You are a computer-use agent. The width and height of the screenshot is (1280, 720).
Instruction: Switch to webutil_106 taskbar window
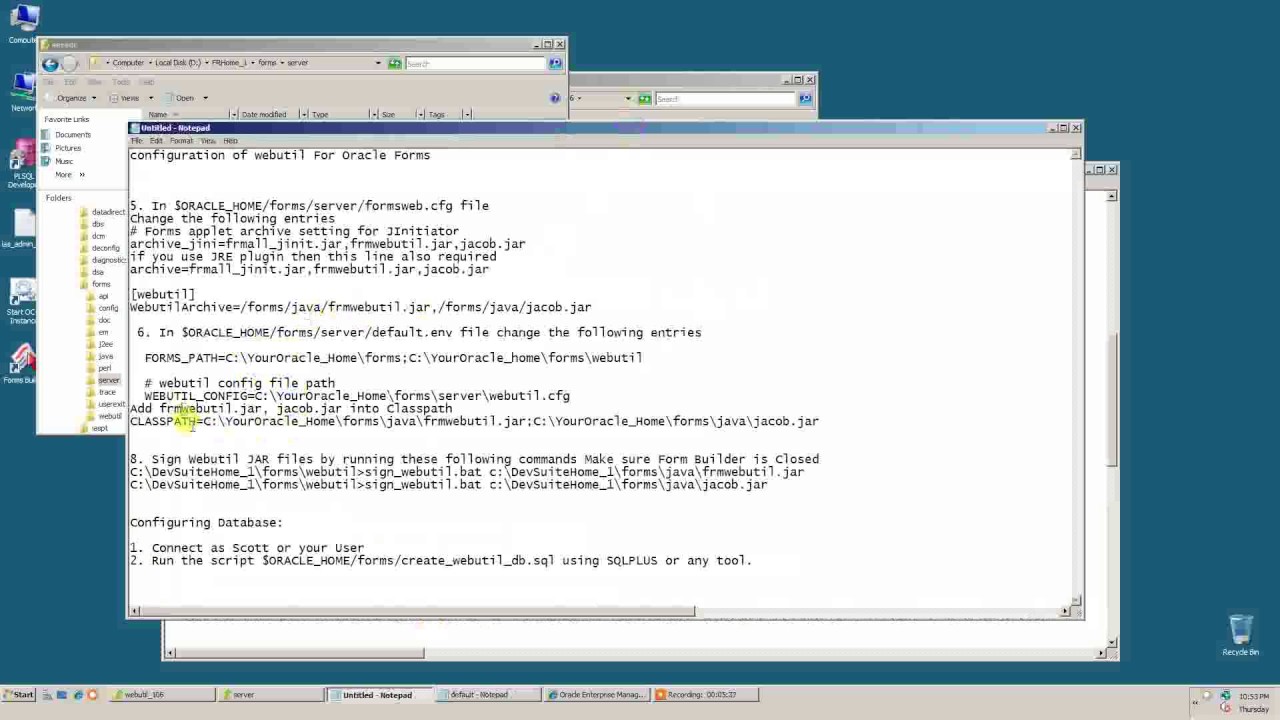(x=160, y=695)
